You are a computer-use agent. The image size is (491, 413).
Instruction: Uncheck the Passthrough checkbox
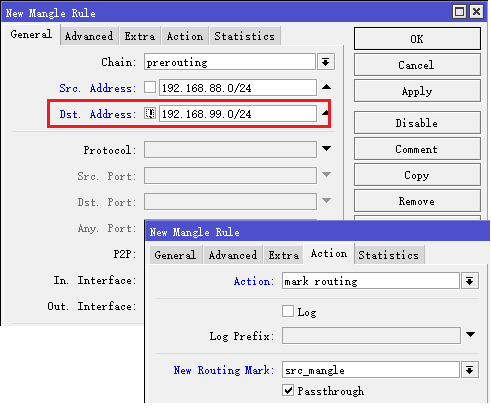(288, 390)
